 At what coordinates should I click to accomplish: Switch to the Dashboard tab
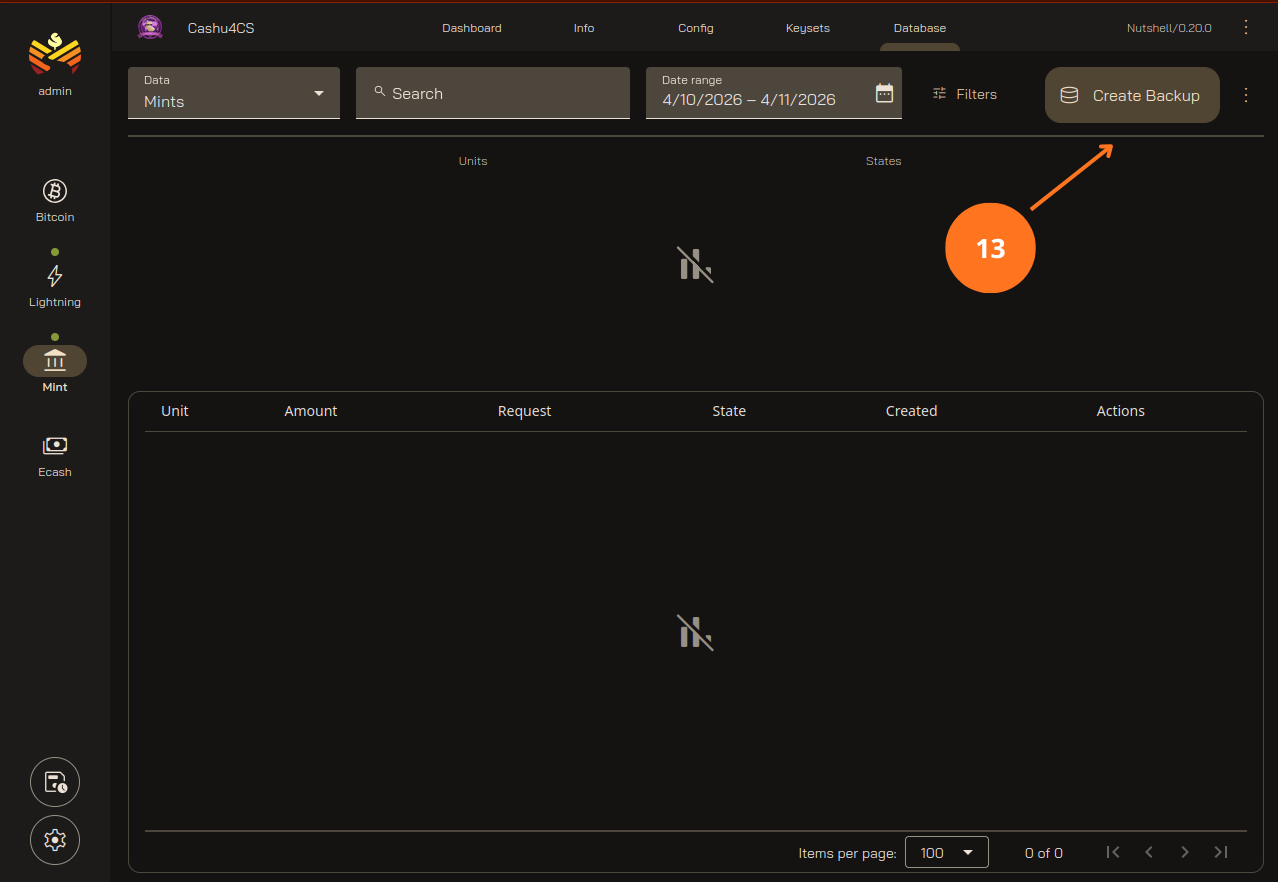click(x=472, y=28)
